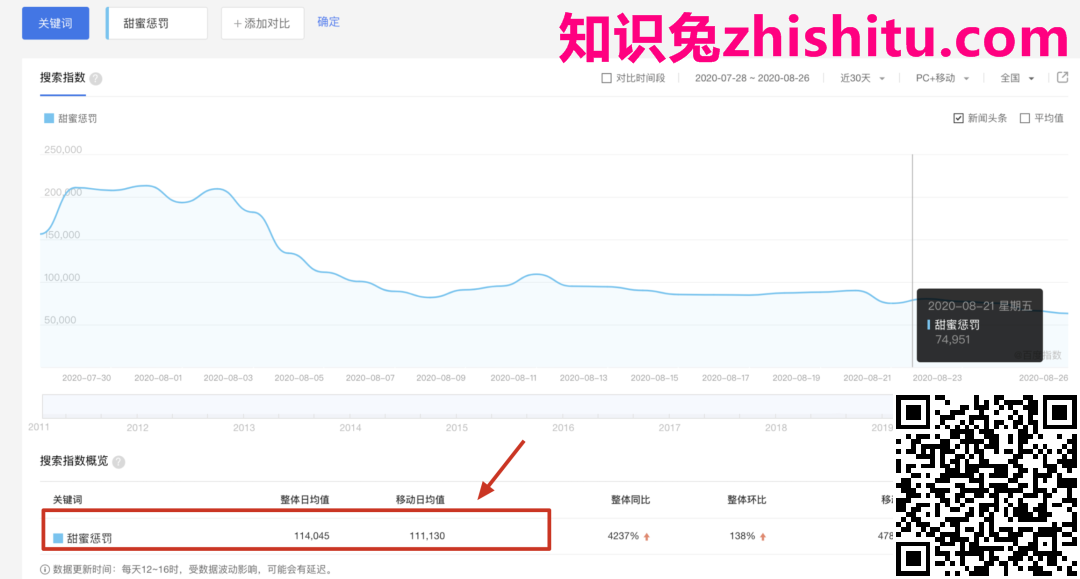Click 2012 on the year timeline
The width and height of the screenshot is (1080, 579).
(137, 428)
